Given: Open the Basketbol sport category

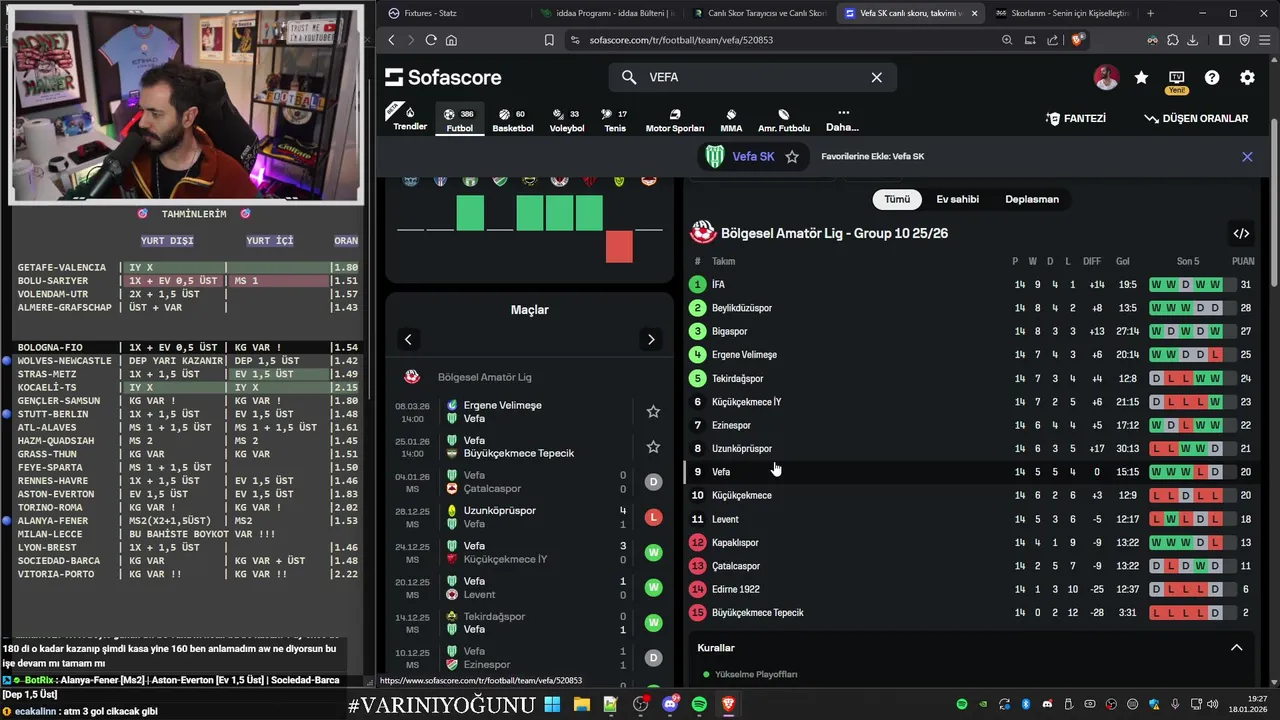Looking at the screenshot, I should pos(513,120).
